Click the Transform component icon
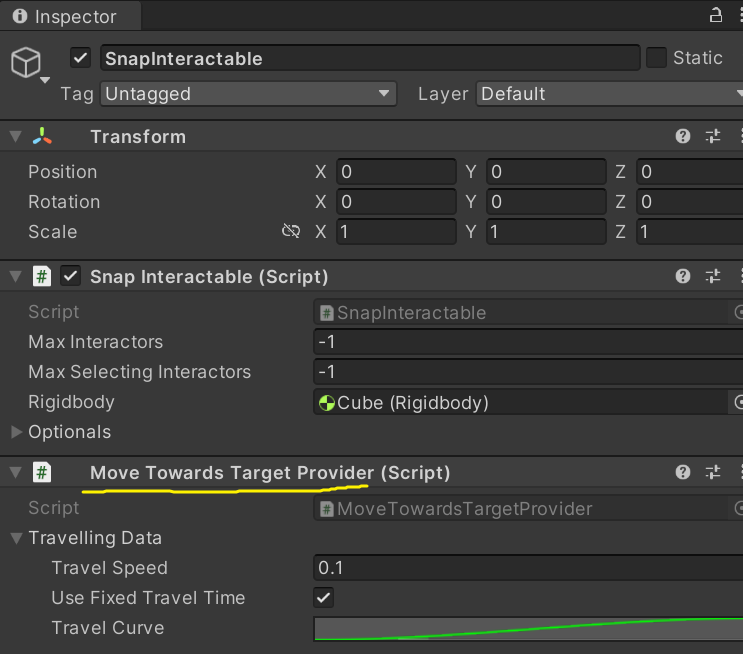The height and width of the screenshot is (654, 743). tap(42, 136)
